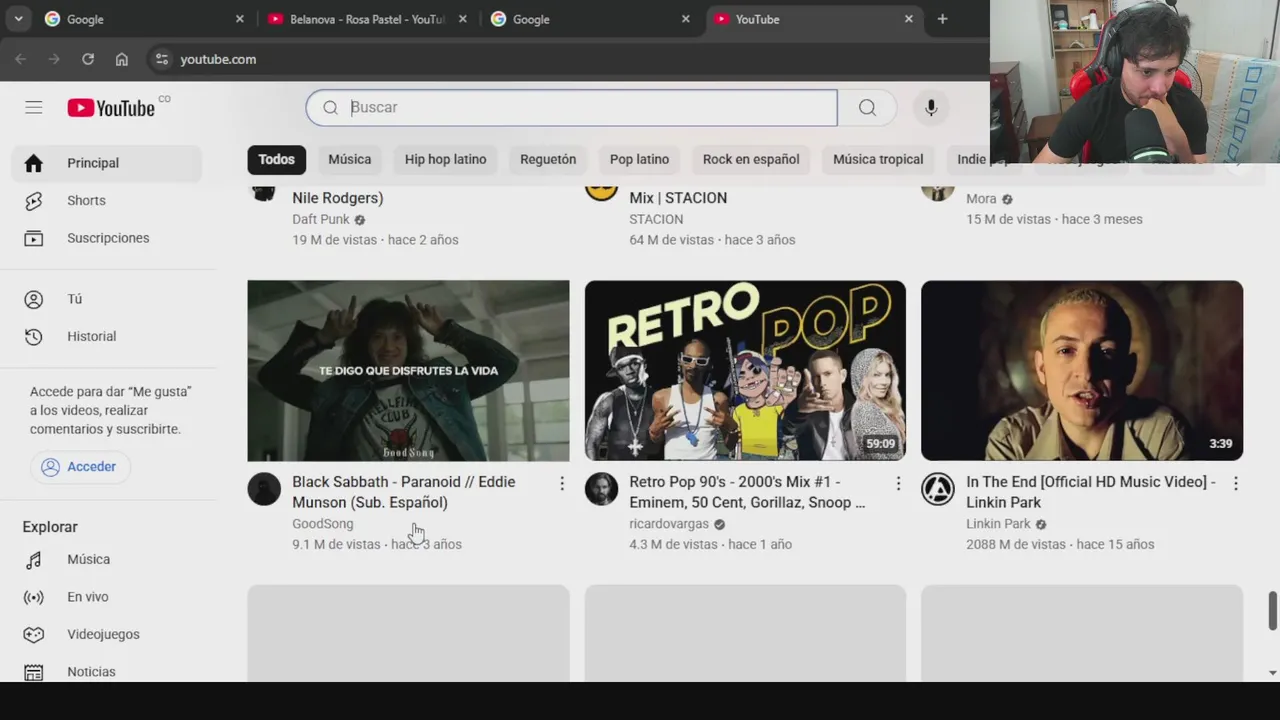
Task: Click the Daft Punk channel avatar
Action: click(x=264, y=192)
